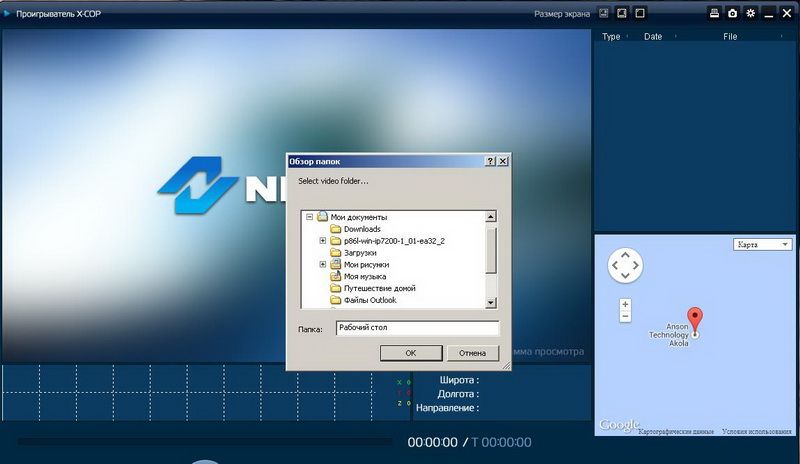Expand the Мои рисунки folder node
Viewport: 800px width, 464px height.
pos(322,264)
